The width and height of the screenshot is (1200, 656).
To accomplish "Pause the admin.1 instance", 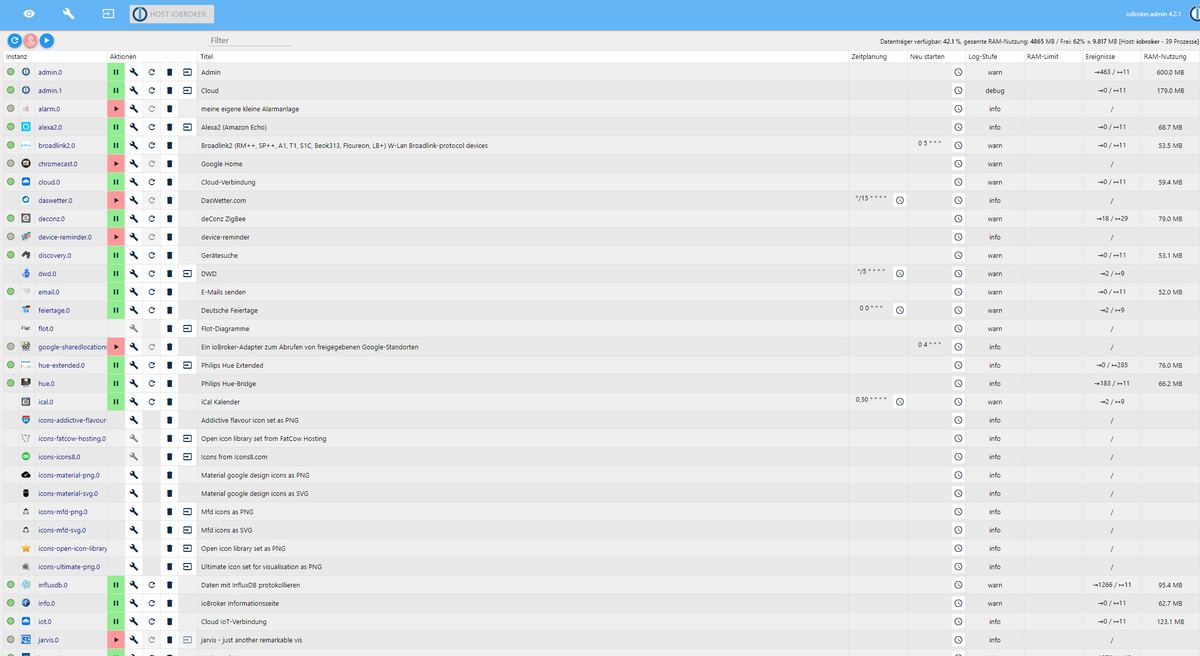I will coord(115,91).
